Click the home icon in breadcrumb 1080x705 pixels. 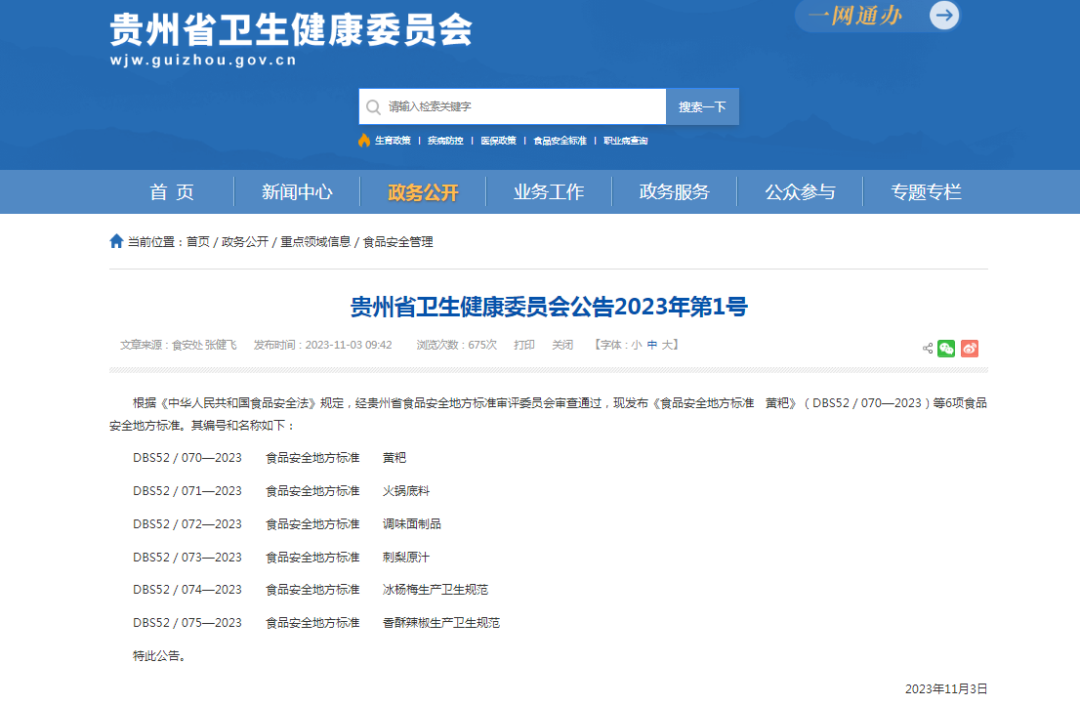pyautogui.click(x=116, y=241)
